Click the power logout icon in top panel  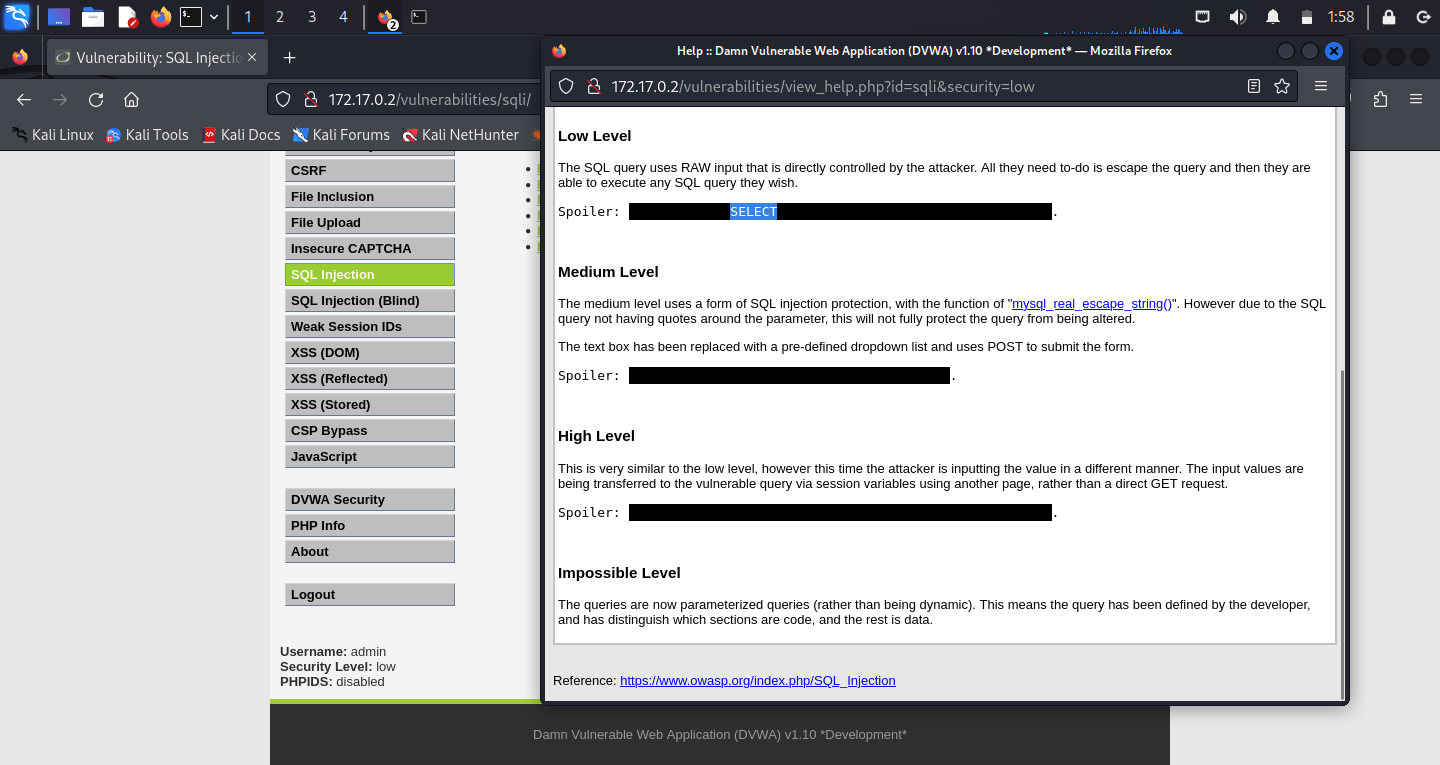click(x=1423, y=17)
